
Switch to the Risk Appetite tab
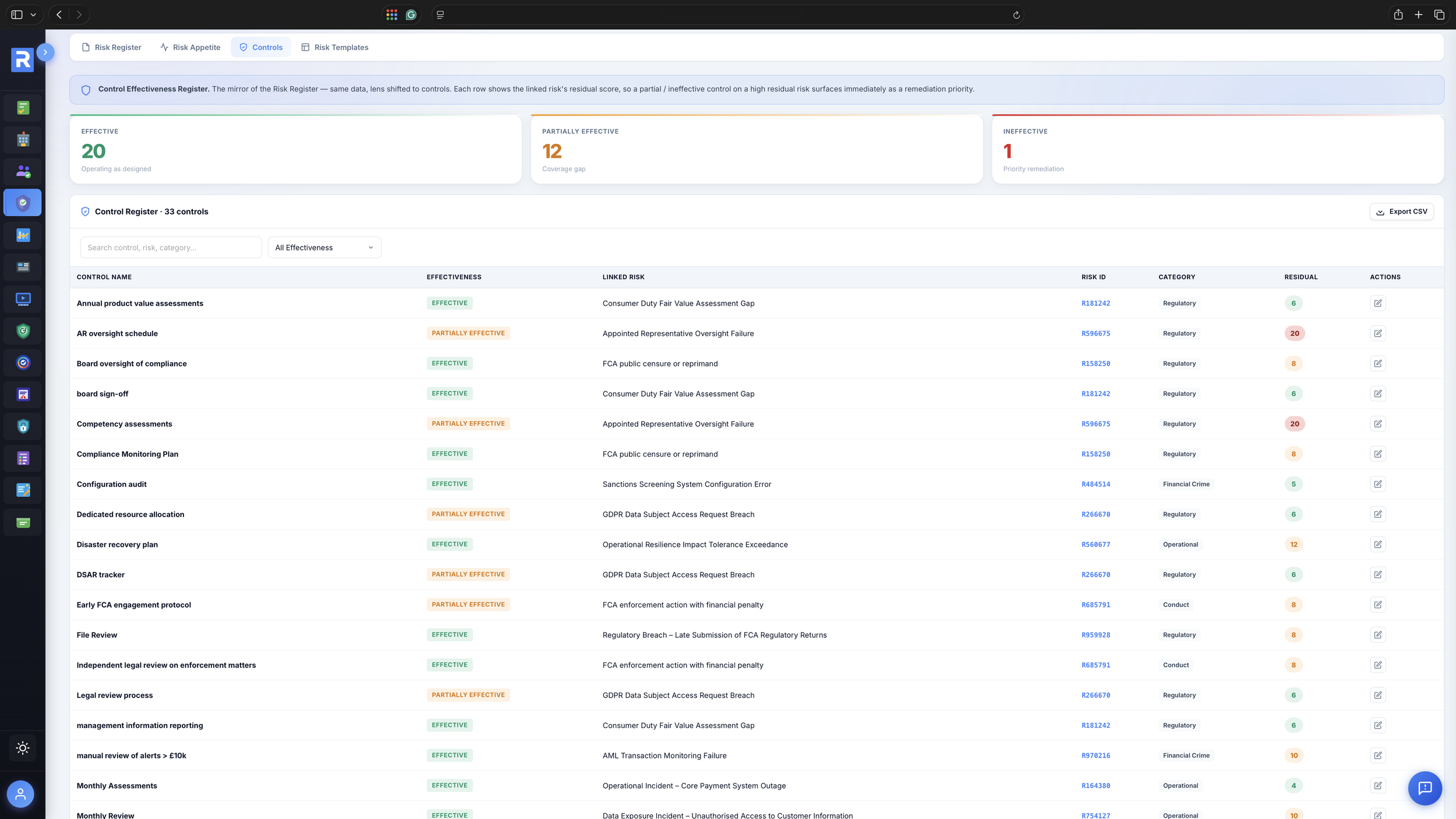coord(190,47)
